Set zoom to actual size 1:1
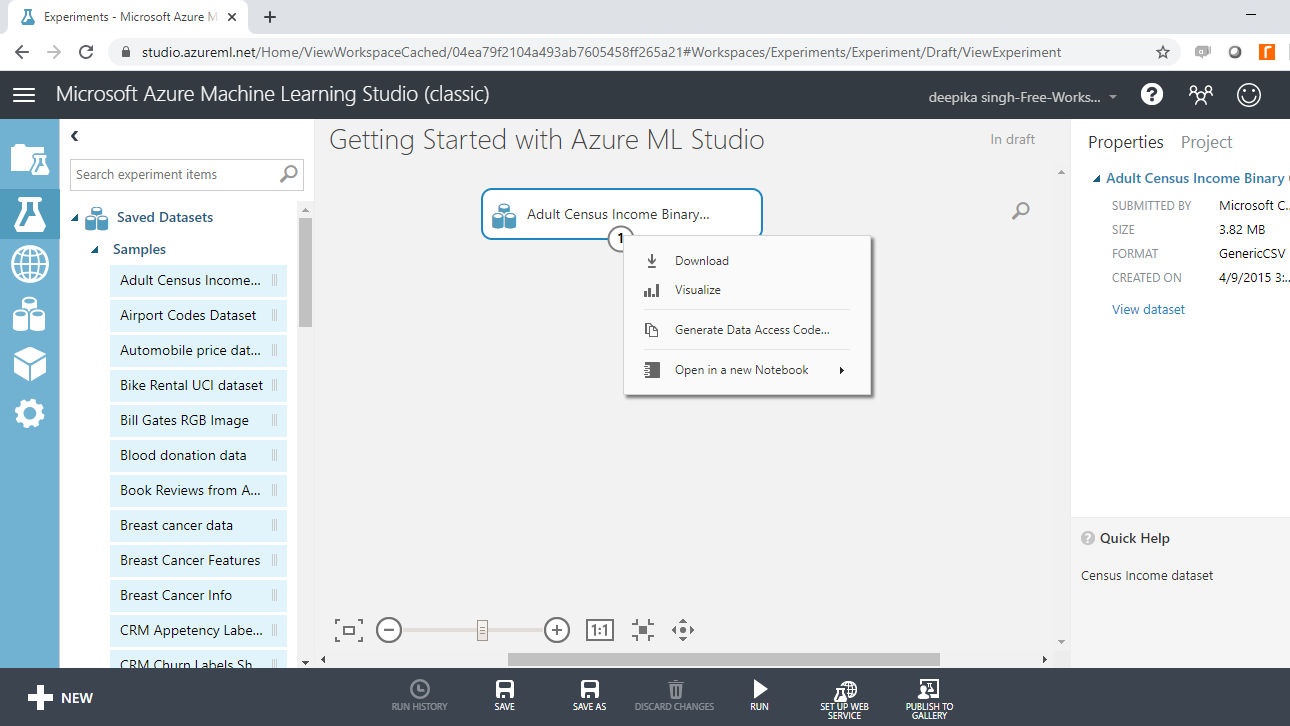 click(x=599, y=630)
